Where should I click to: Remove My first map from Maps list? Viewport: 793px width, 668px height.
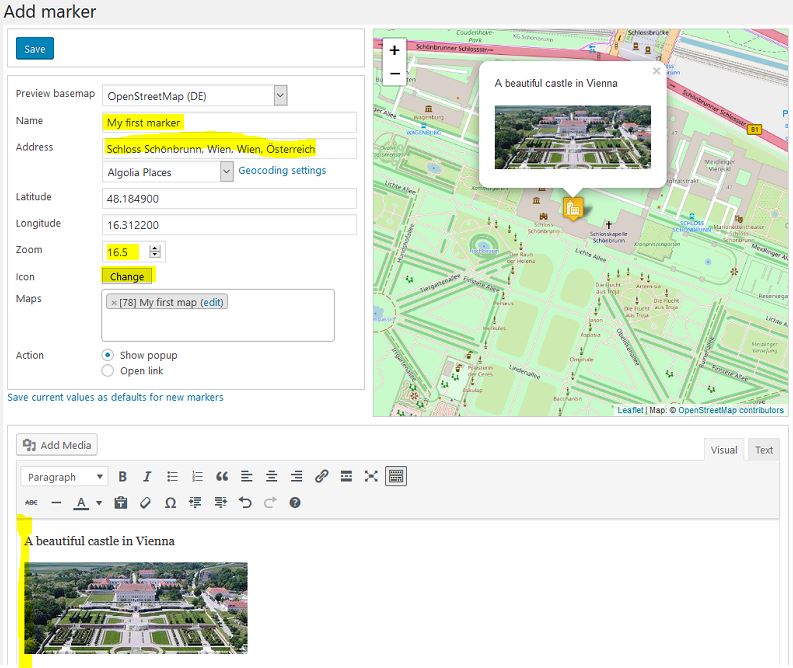tap(114, 302)
